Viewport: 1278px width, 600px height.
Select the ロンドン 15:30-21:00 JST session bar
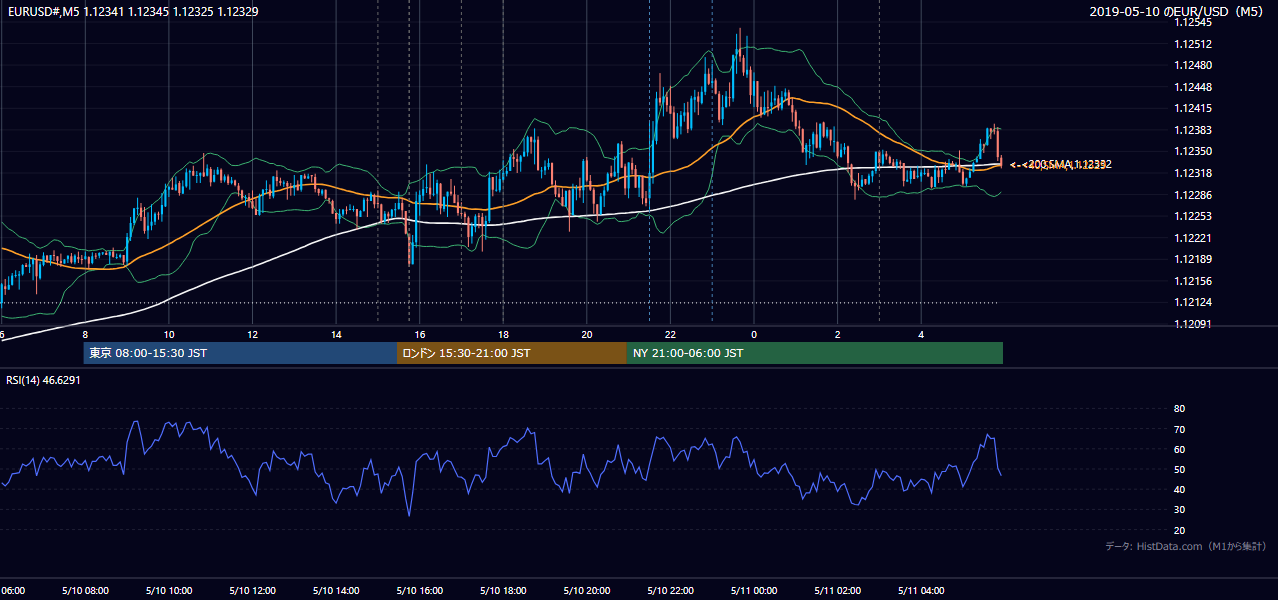point(512,353)
